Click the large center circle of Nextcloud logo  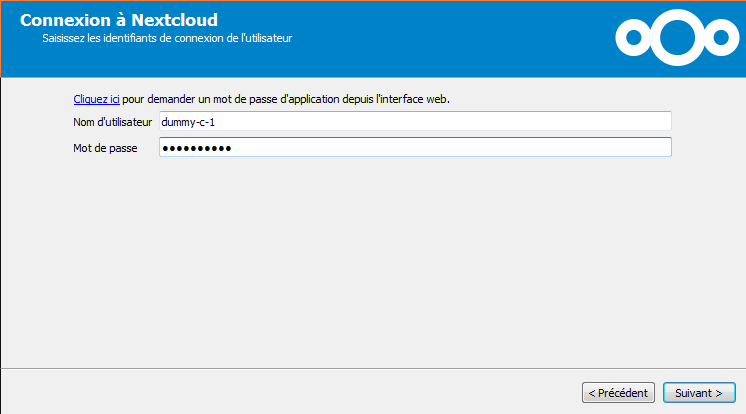pyautogui.click(x=677, y=35)
